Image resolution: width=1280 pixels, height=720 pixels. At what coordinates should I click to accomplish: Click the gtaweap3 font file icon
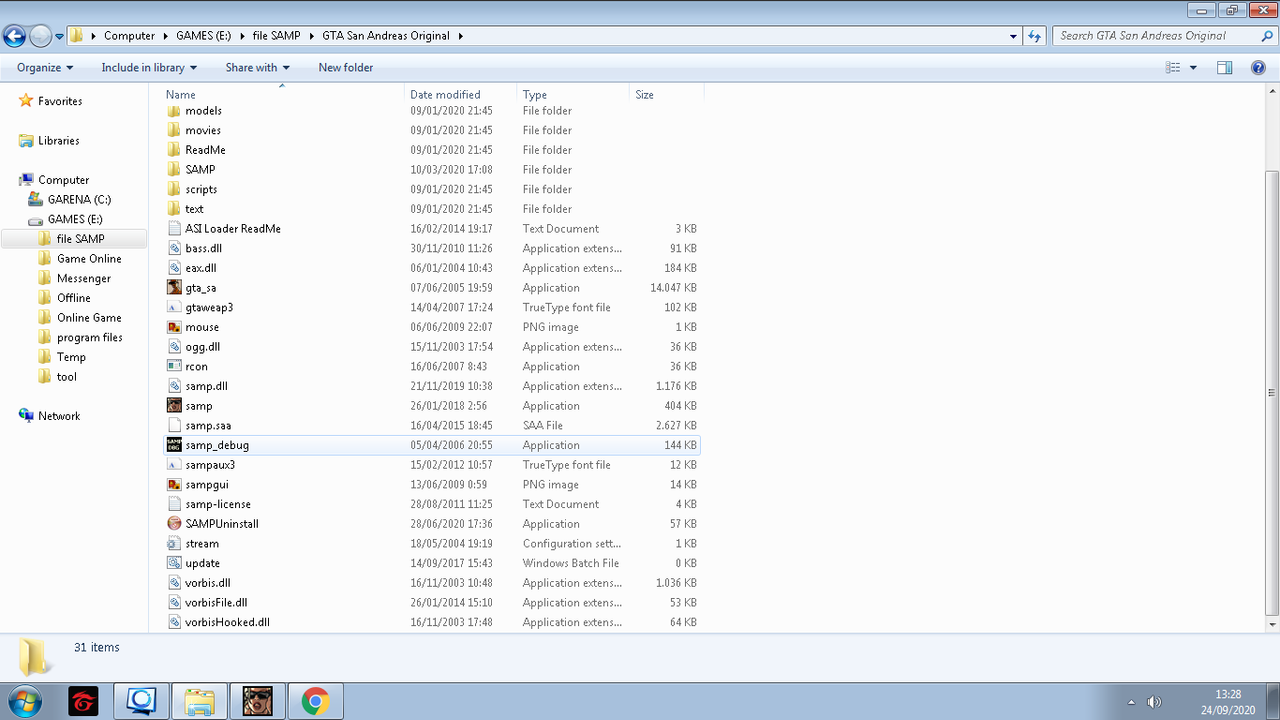click(x=174, y=308)
